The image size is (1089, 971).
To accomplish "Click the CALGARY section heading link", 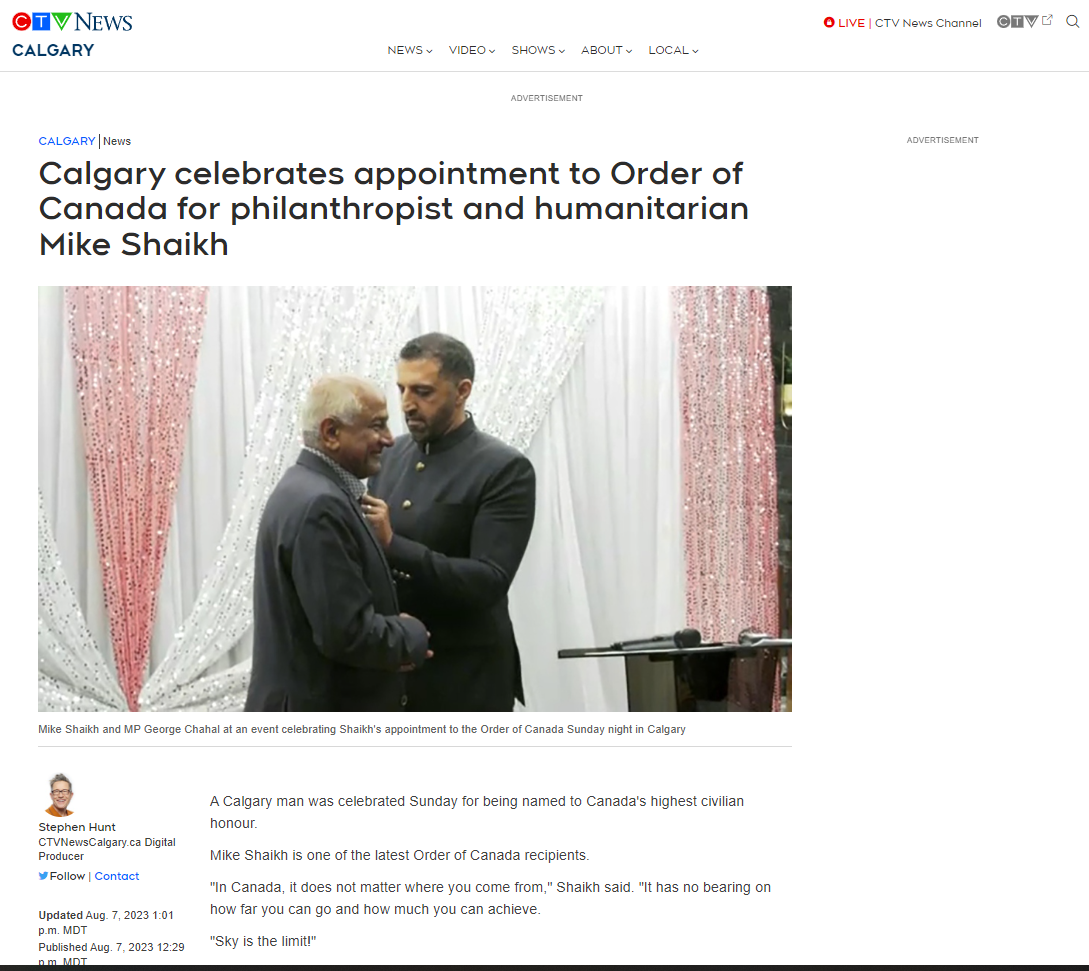I will click(x=53, y=51).
